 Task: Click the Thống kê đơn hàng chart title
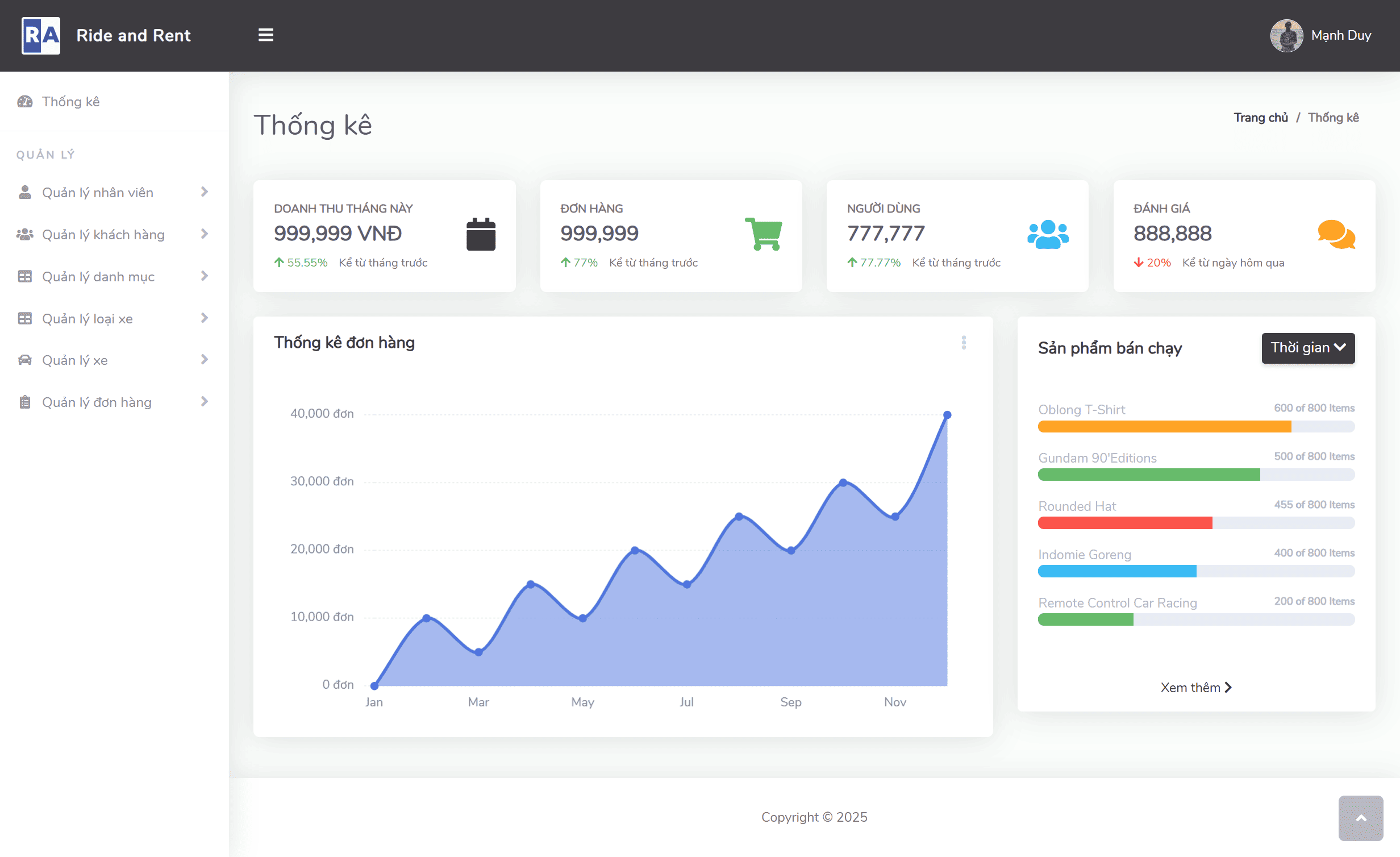tap(344, 342)
